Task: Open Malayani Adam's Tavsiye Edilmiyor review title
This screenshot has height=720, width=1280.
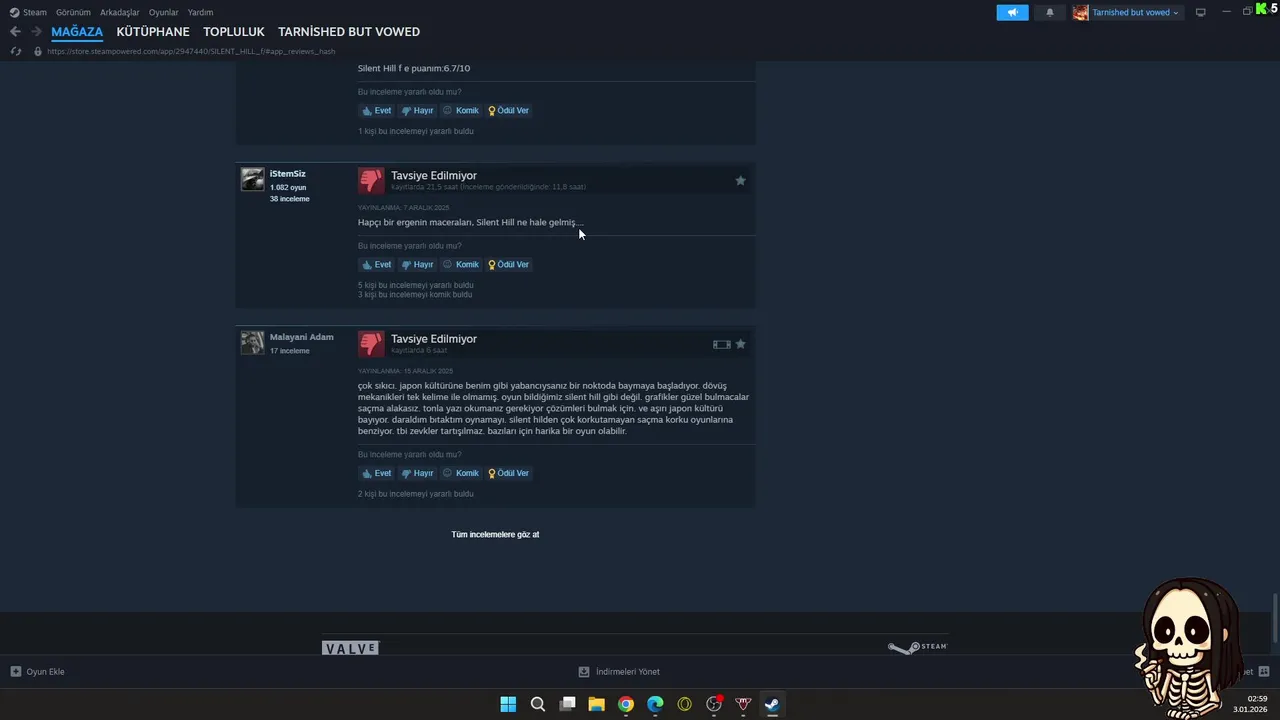Action: tap(434, 339)
